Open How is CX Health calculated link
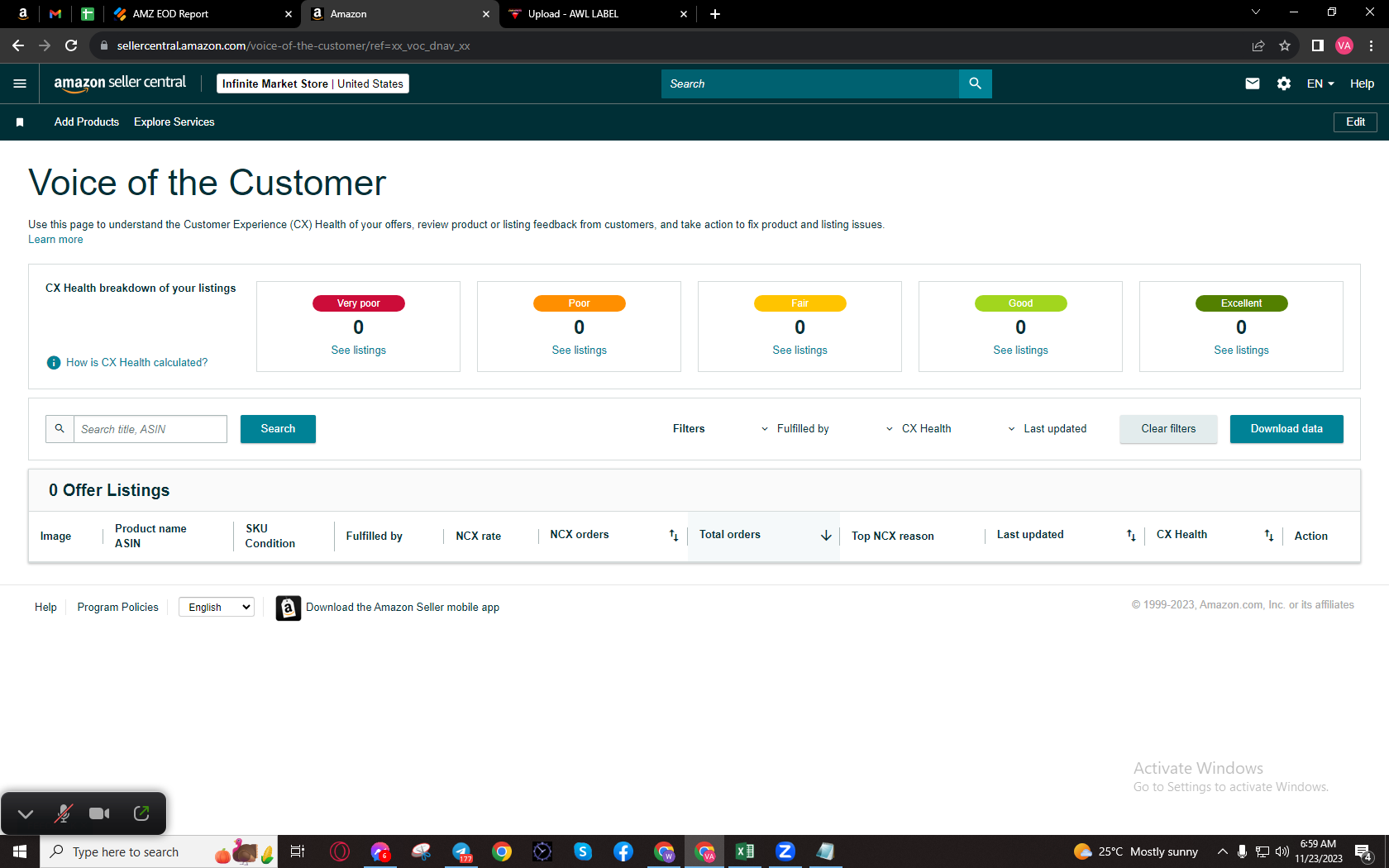 [137, 363]
